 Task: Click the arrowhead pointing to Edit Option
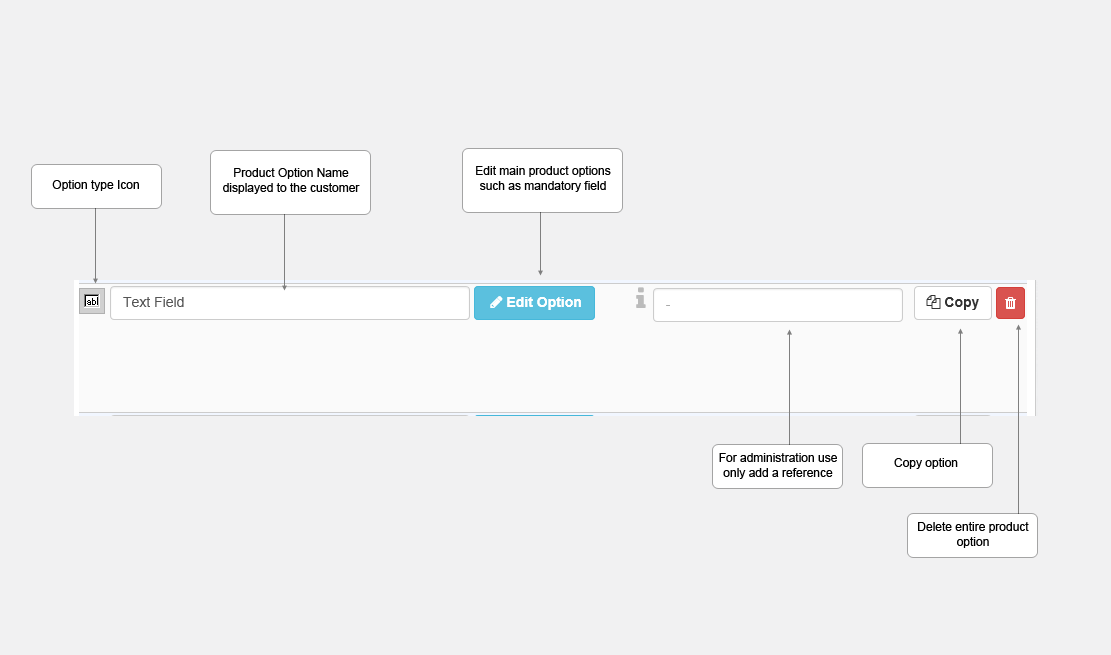point(541,272)
